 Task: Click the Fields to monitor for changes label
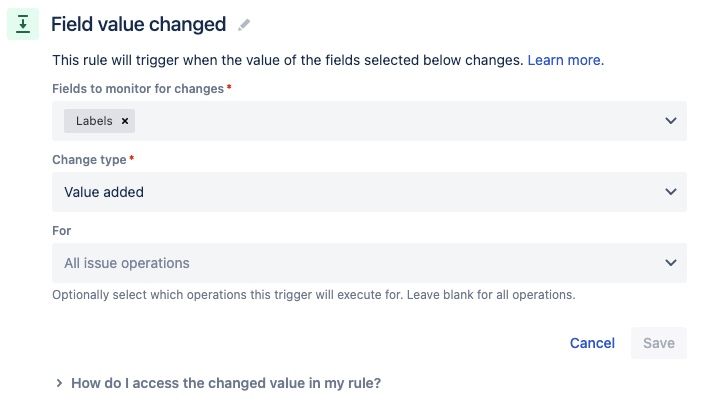[138, 88]
